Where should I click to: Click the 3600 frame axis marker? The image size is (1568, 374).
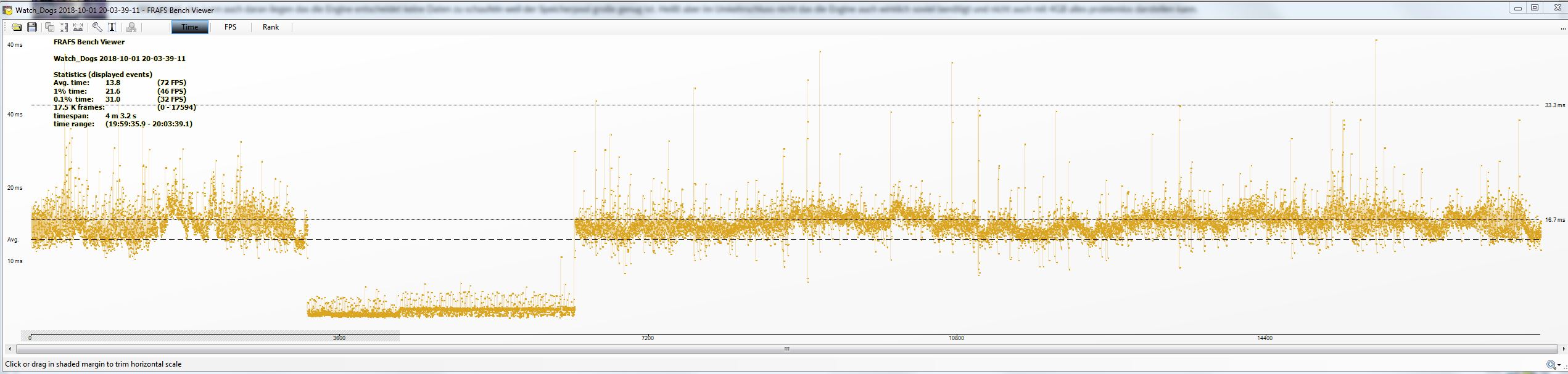(x=339, y=338)
